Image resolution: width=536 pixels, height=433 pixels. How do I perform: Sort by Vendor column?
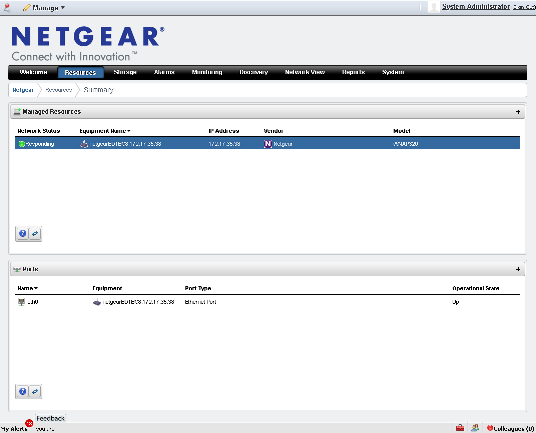[273, 131]
